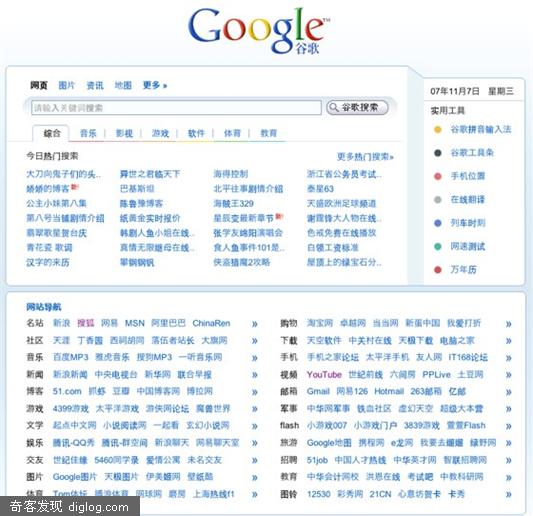Open hot search 巴基斯坦
This screenshot has height=516, width=533.
point(137,189)
